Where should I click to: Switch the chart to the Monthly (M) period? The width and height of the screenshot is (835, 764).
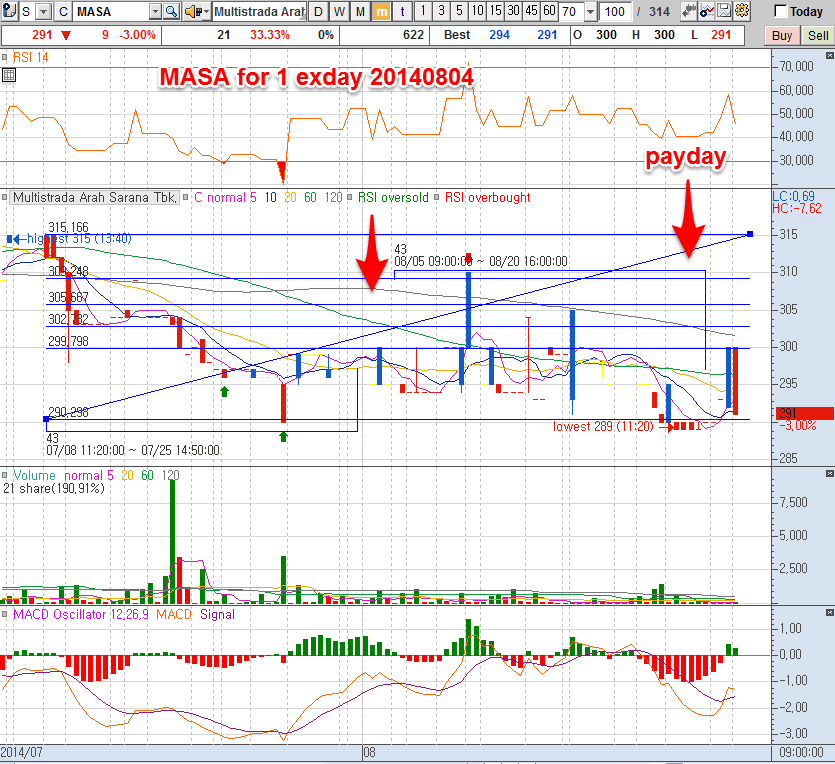tap(360, 11)
